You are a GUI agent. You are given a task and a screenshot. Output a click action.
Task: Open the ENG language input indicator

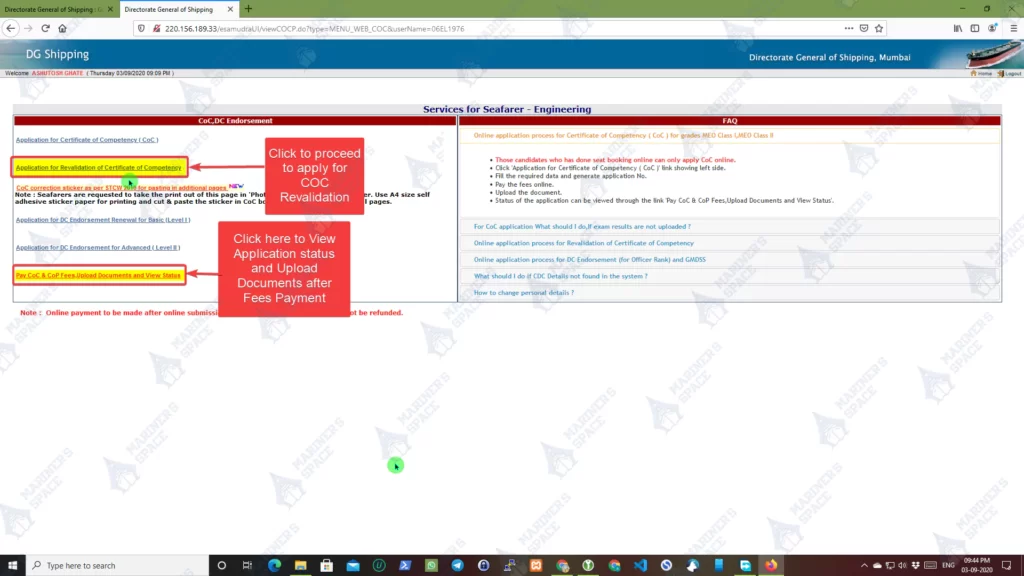click(948, 565)
